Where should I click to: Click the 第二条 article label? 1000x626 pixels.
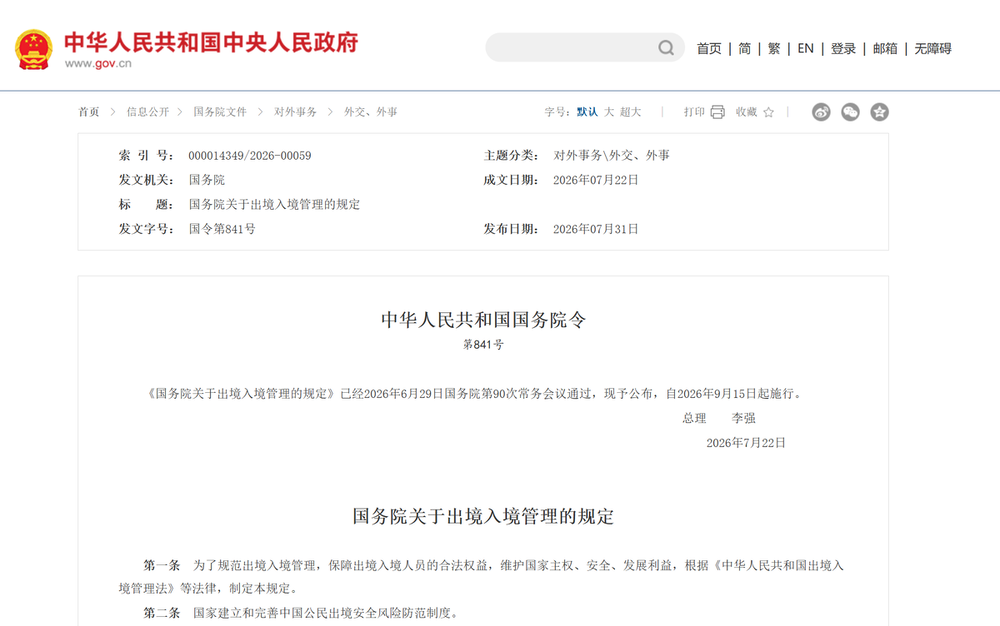[162, 613]
